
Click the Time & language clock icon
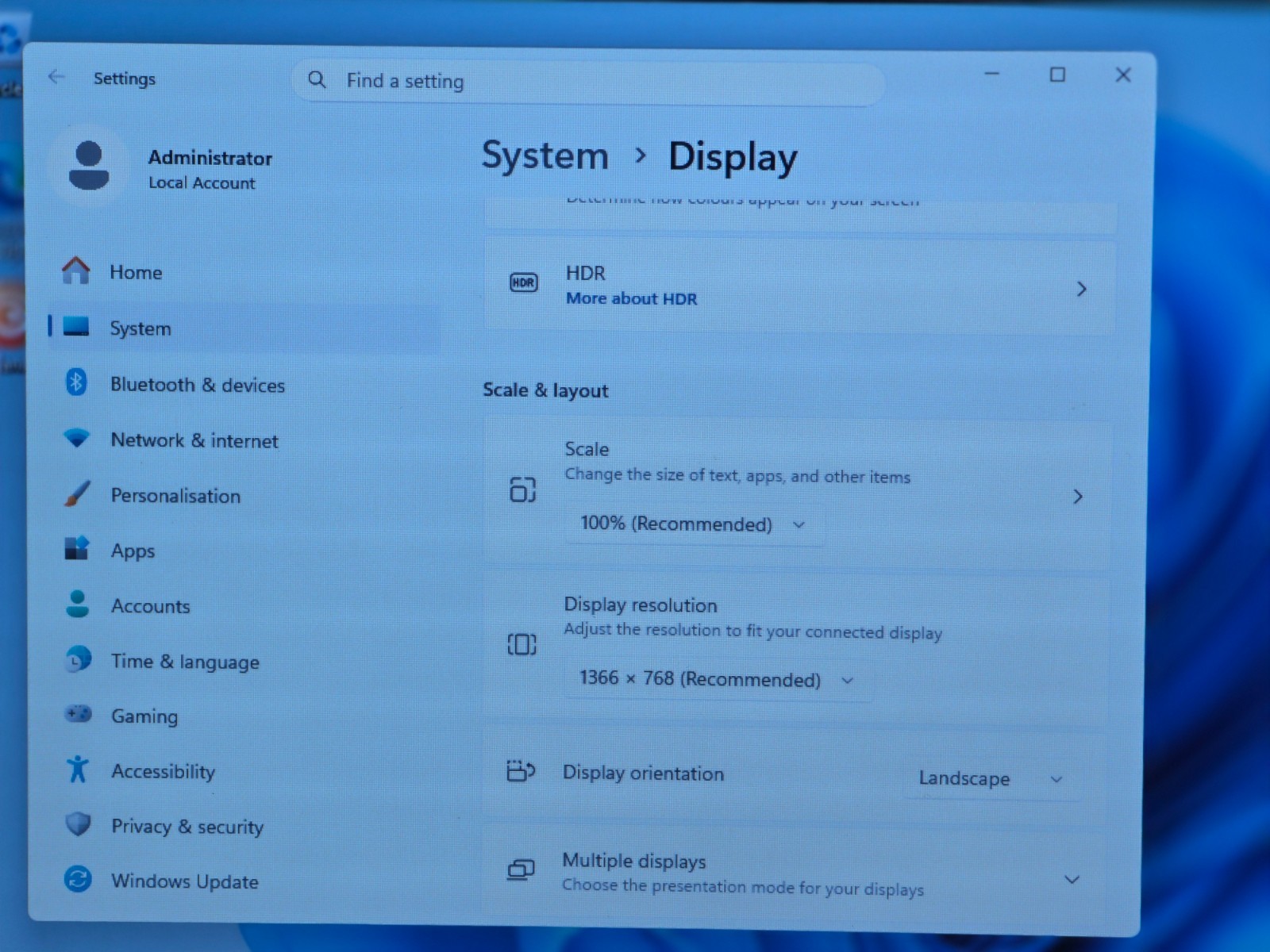pyautogui.click(x=78, y=660)
